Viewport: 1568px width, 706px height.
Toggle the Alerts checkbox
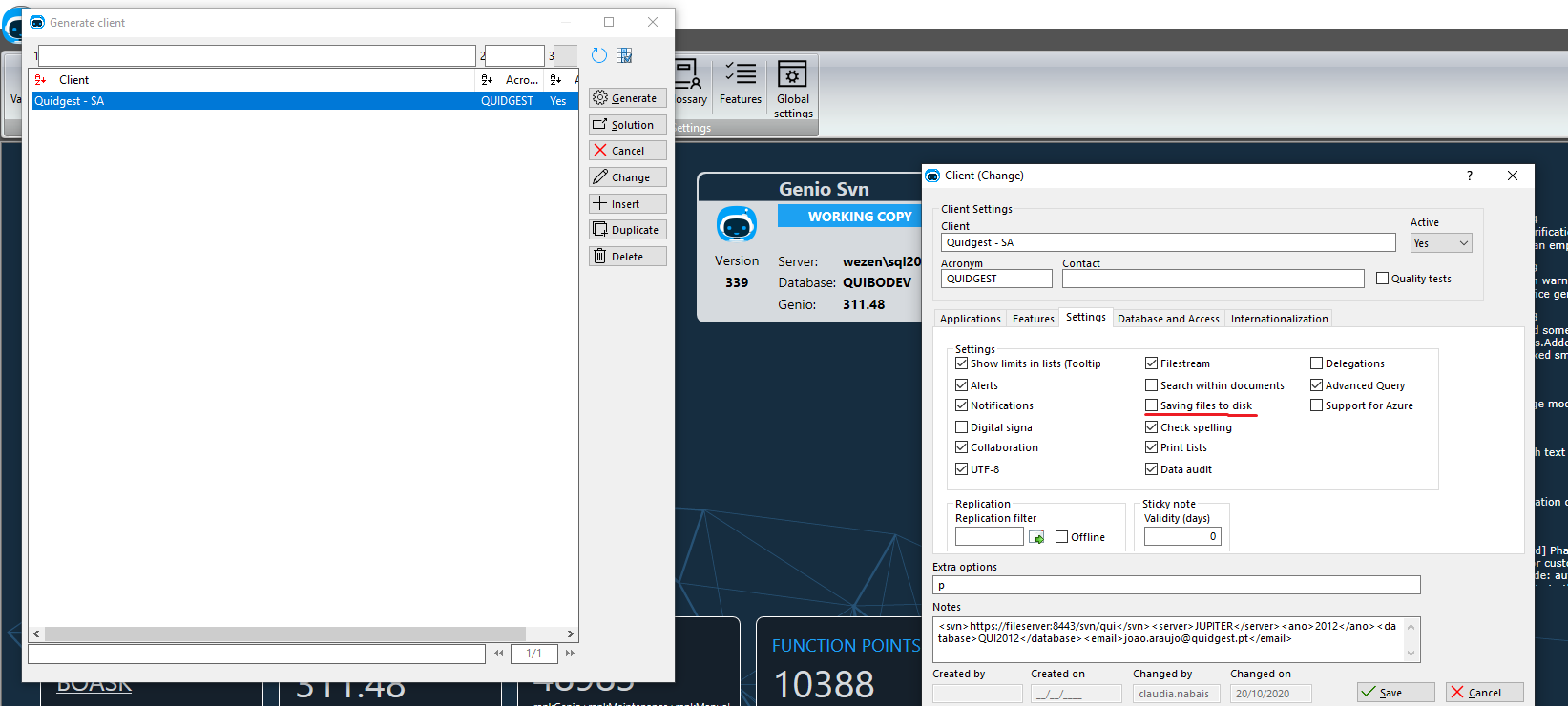click(x=962, y=385)
